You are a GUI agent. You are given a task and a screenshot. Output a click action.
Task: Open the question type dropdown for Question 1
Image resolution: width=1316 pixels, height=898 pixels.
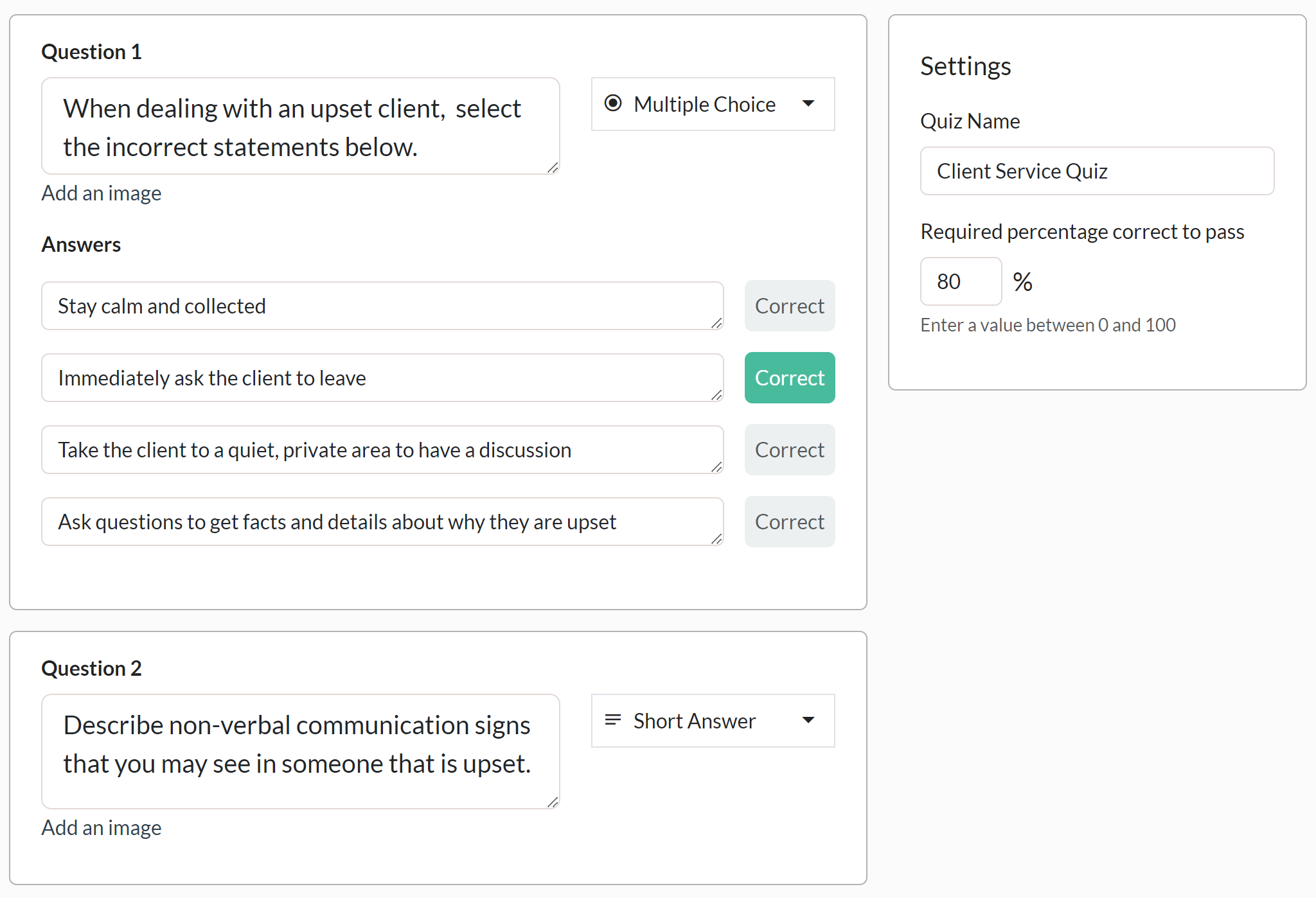pyautogui.click(x=712, y=104)
